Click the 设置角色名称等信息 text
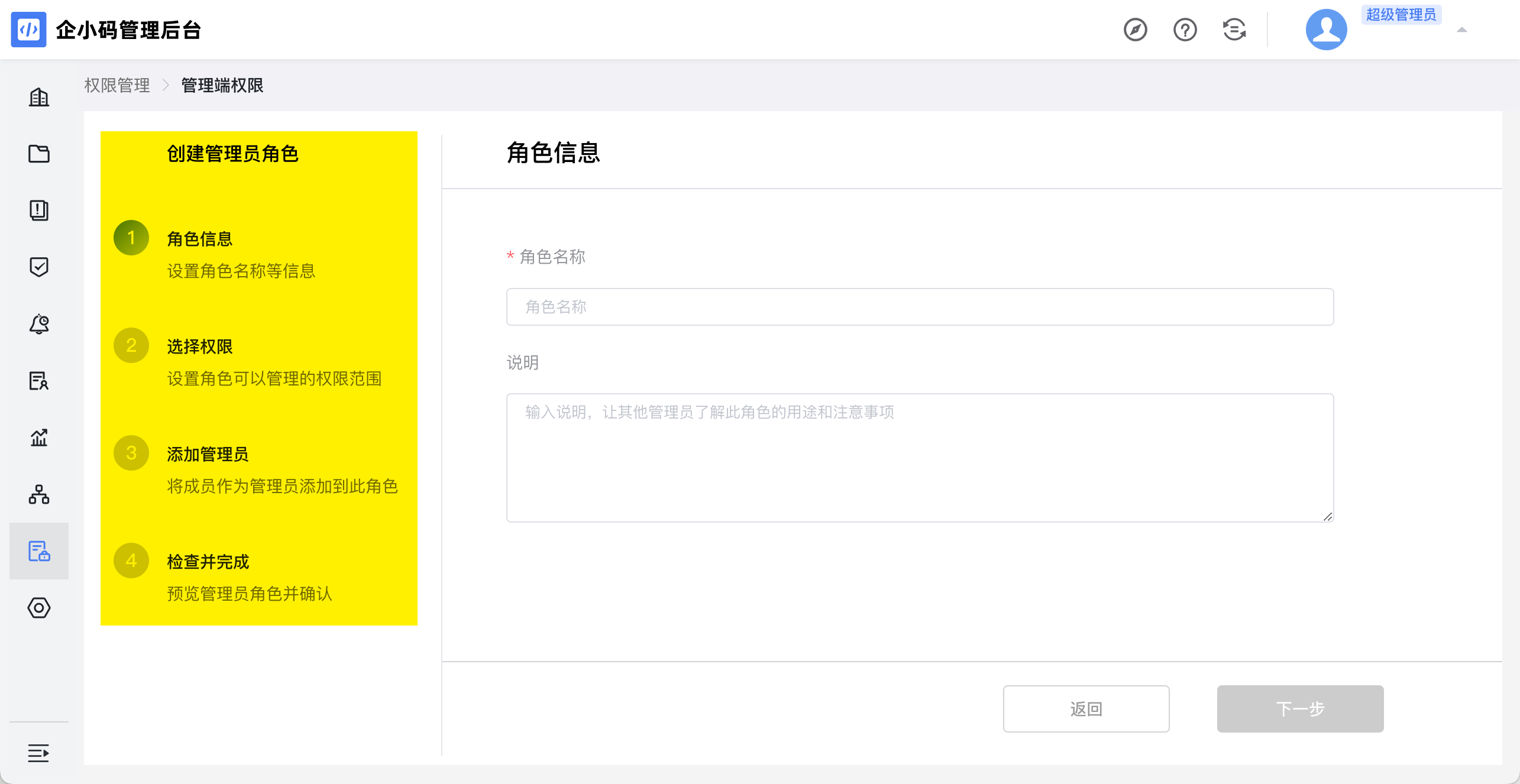Screen dimensions: 1520x784 pos(241,271)
